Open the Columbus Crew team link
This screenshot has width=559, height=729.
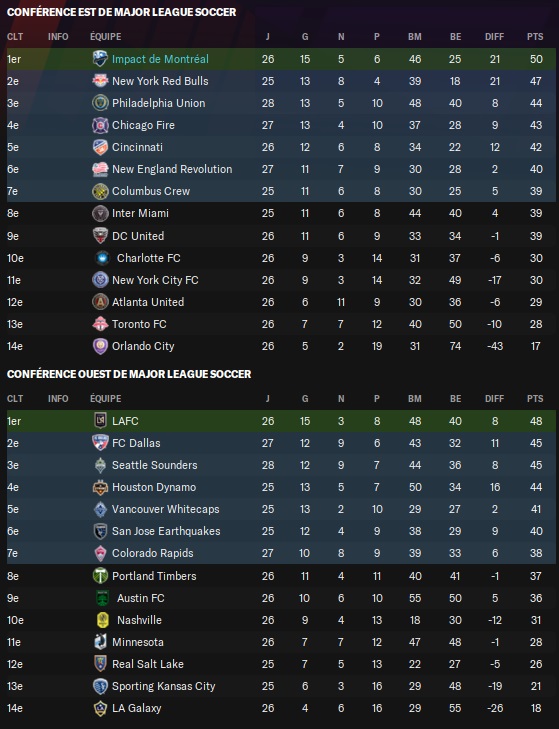[151, 191]
